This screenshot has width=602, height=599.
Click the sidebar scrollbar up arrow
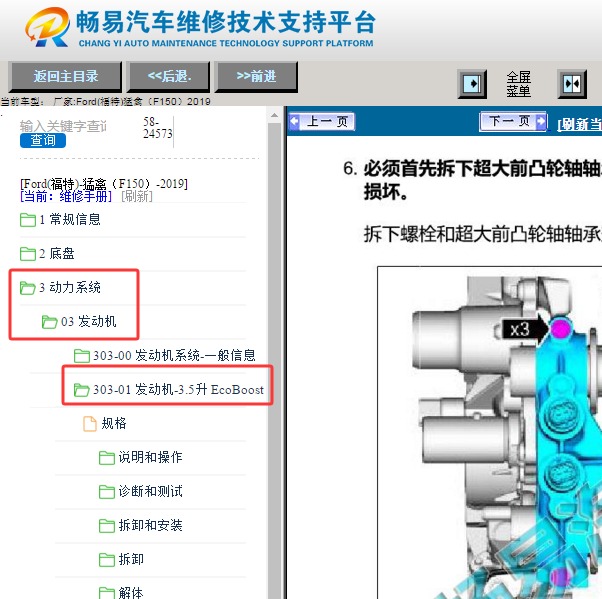click(x=275, y=115)
